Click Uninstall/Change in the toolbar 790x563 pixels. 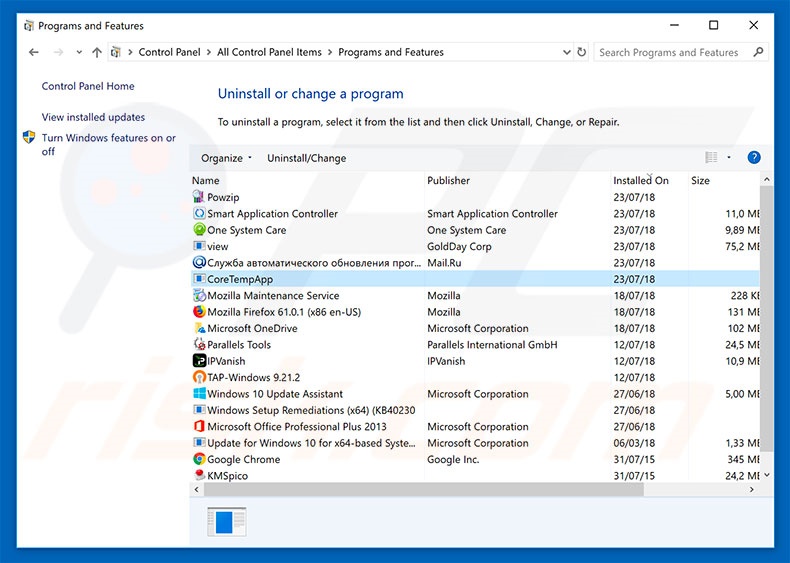[x=306, y=158]
